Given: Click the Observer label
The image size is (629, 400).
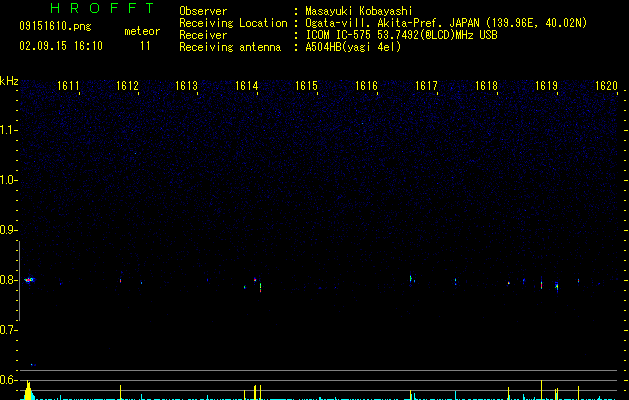Looking at the screenshot, I should [x=203, y=11].
